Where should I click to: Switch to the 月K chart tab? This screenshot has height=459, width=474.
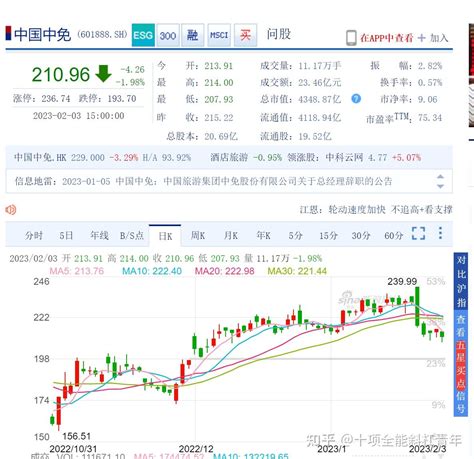click(x=231, y=236)
